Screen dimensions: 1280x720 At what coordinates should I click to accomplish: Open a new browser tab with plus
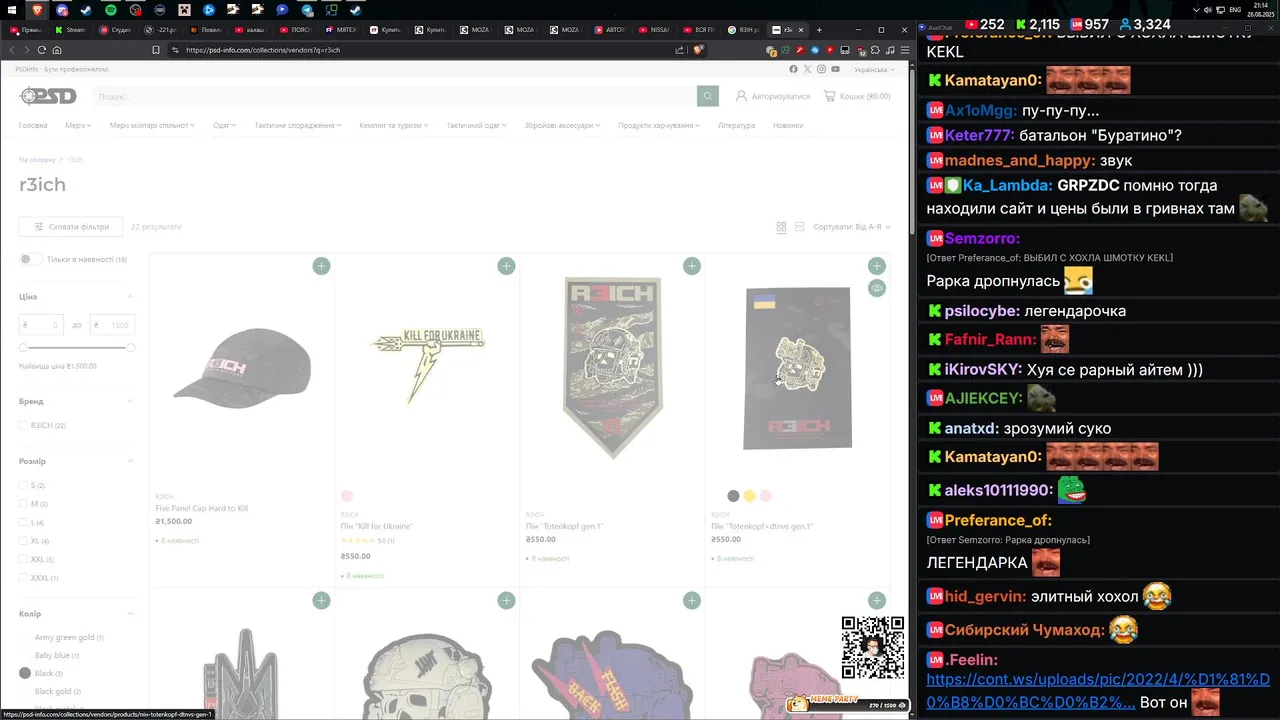pos(819,30)
